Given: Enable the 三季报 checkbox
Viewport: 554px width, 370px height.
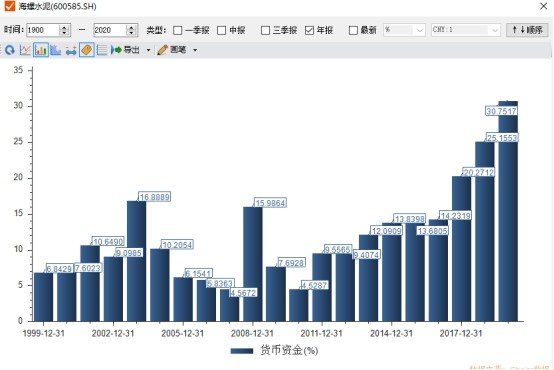Looking at the screenshot, I should point(265,30).
